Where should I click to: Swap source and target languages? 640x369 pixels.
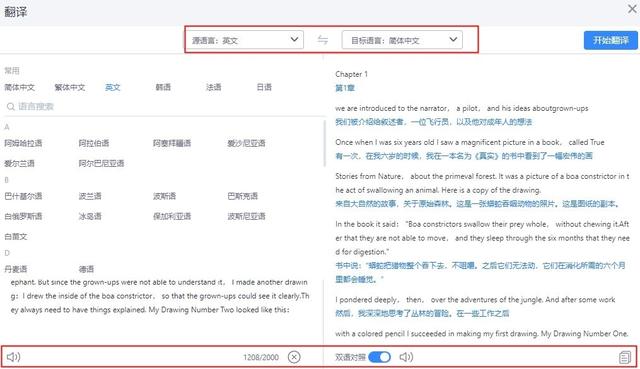pyautogui.click(x=322, y=40)
